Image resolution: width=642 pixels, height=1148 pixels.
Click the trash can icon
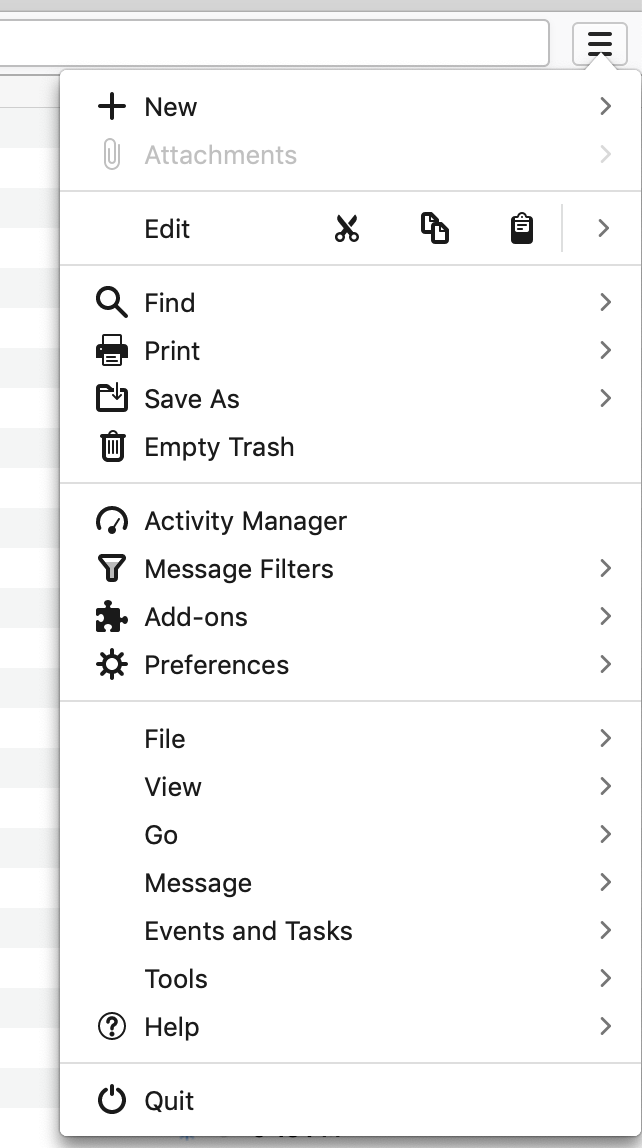click(112, 447)
